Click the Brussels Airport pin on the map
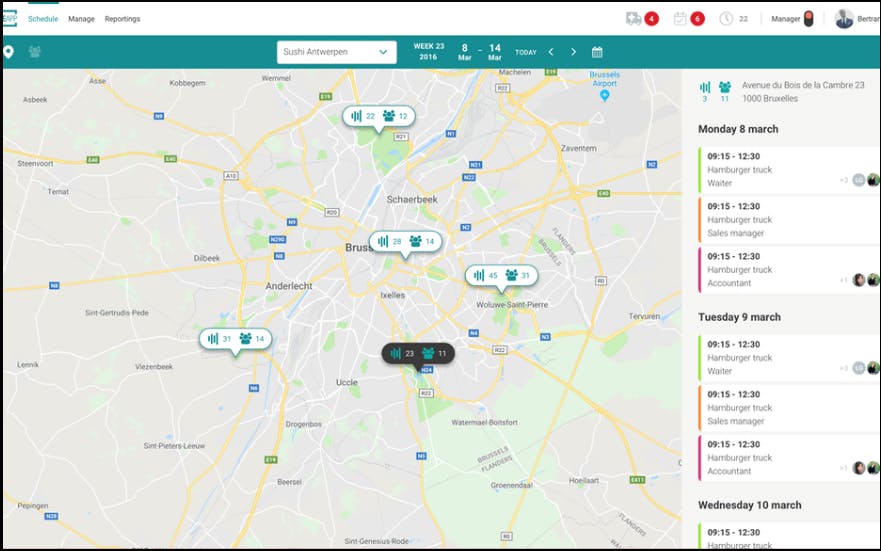The image size is (881, 551). coord(605,95)
